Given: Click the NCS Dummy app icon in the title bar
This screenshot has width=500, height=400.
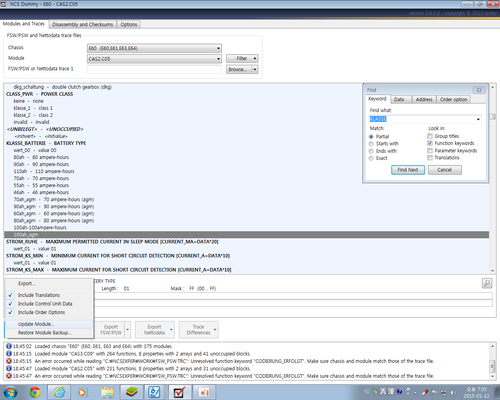Looking at the screenshot, I should pyautogui.click(x=4, y=4).
